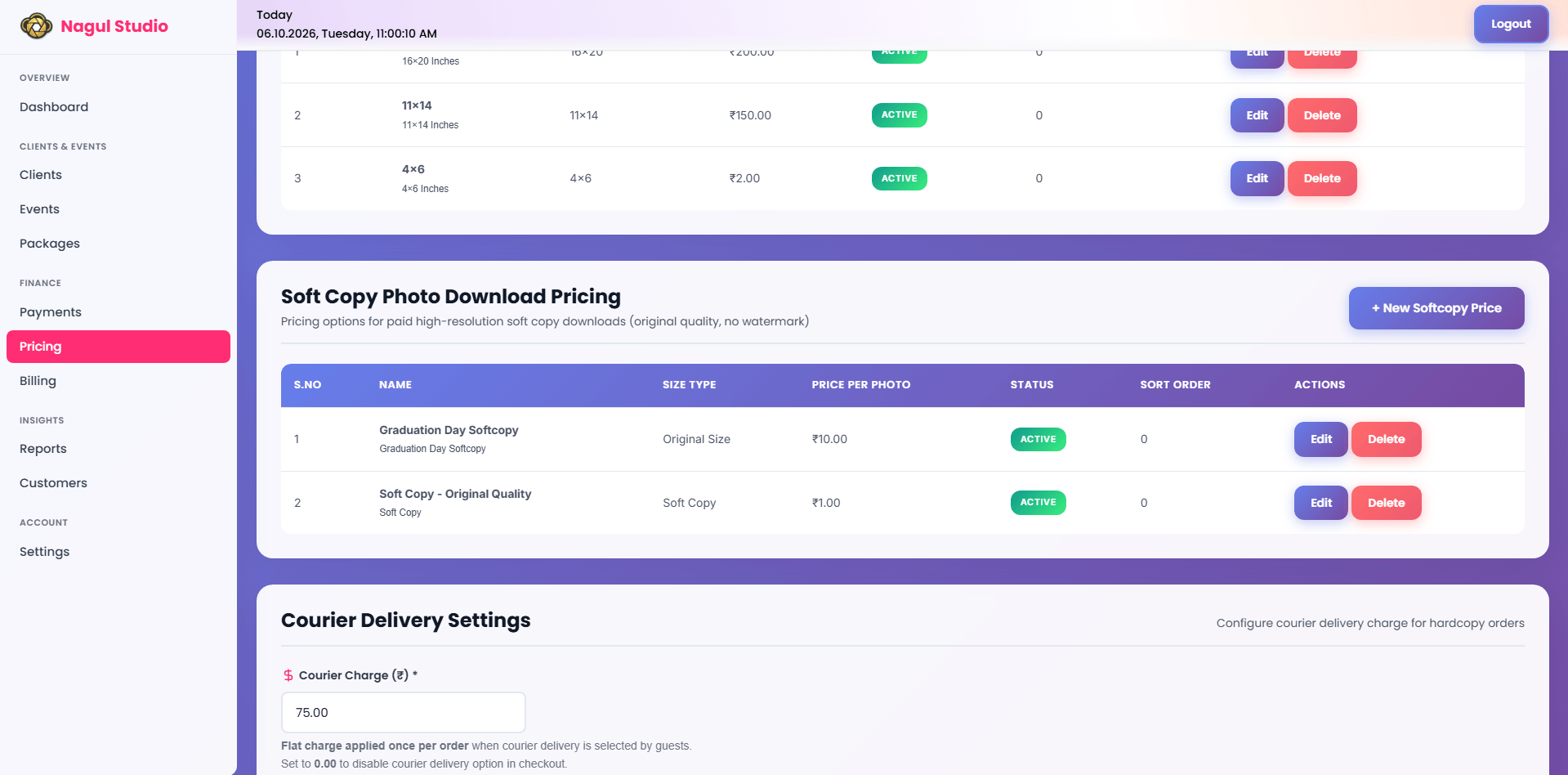Click the Nagul Studio brand name
This screenshot has height=775, width=1568.
tap(114, 26)
